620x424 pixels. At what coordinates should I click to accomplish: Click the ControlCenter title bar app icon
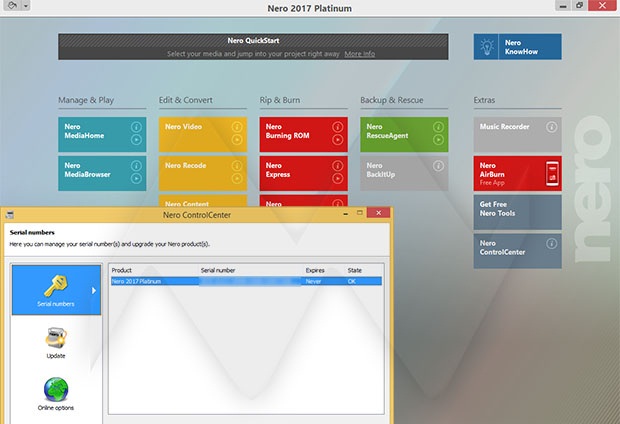10,215
